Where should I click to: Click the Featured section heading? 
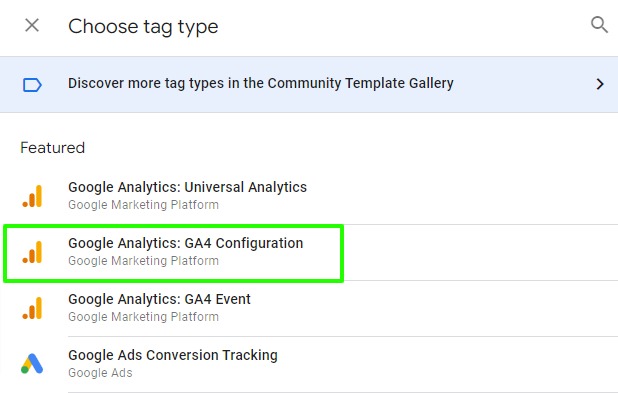click(x=52, y=148)
